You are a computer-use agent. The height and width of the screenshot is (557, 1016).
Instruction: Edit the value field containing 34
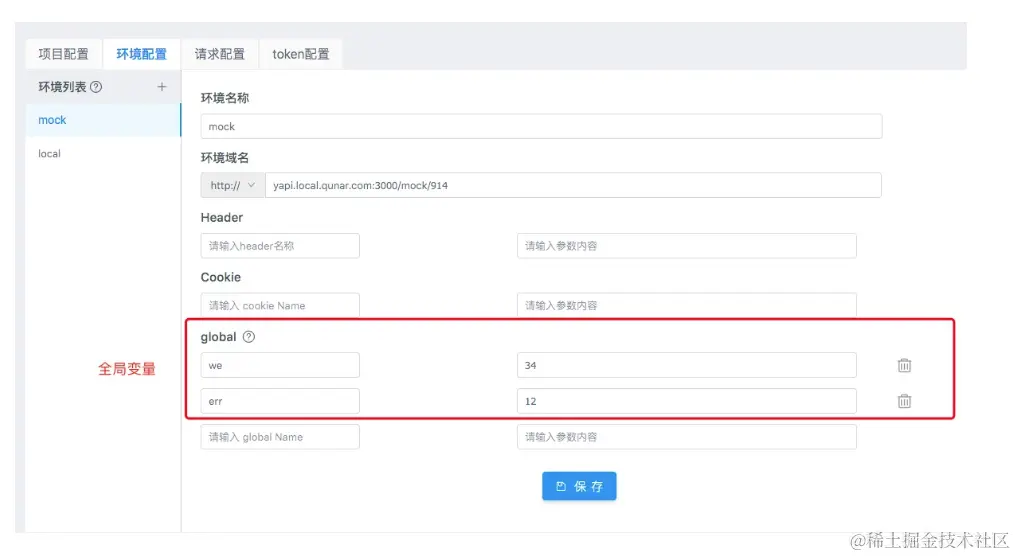(x=686, y=365)
